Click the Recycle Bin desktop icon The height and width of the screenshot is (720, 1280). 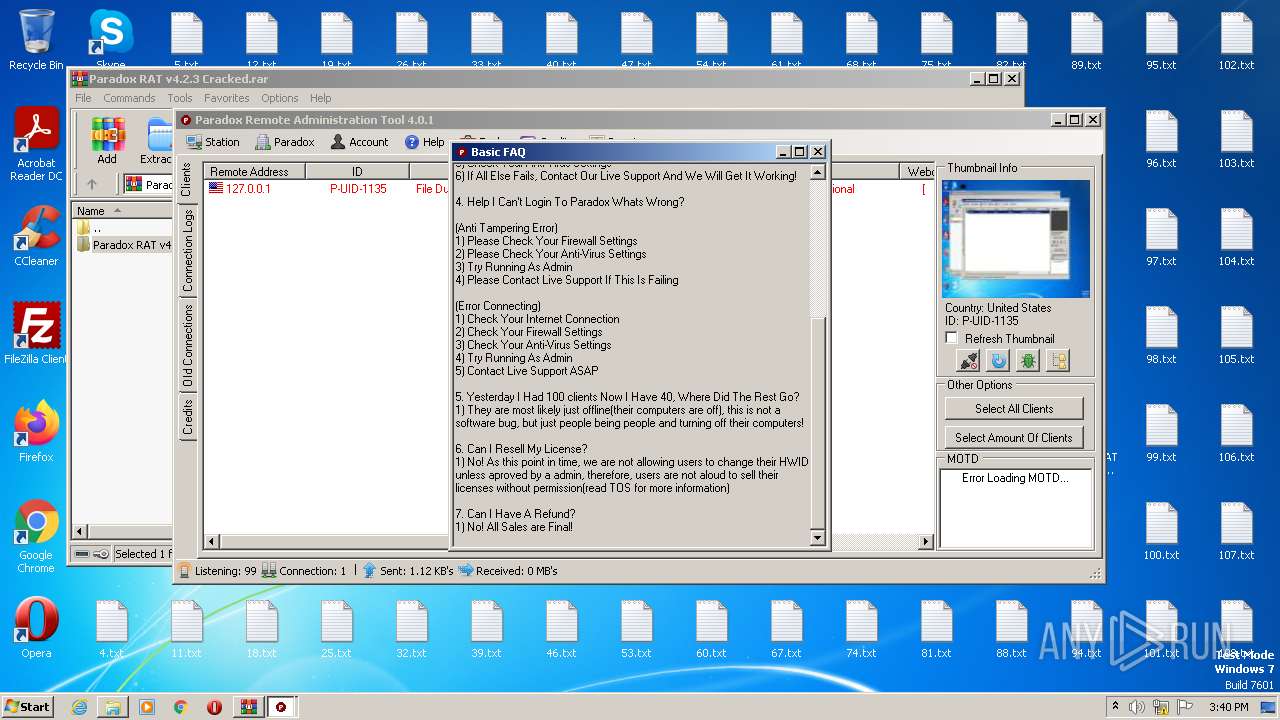coord(36,40)
